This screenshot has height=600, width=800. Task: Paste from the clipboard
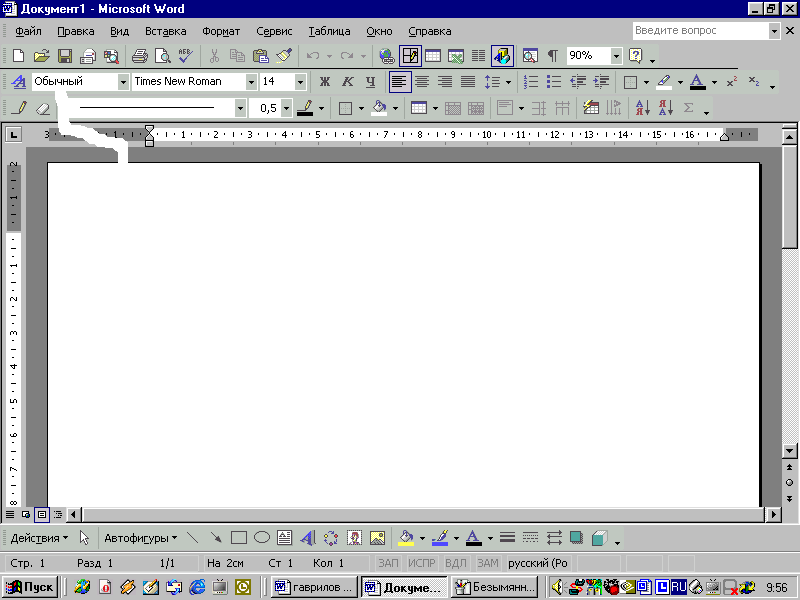261,55
